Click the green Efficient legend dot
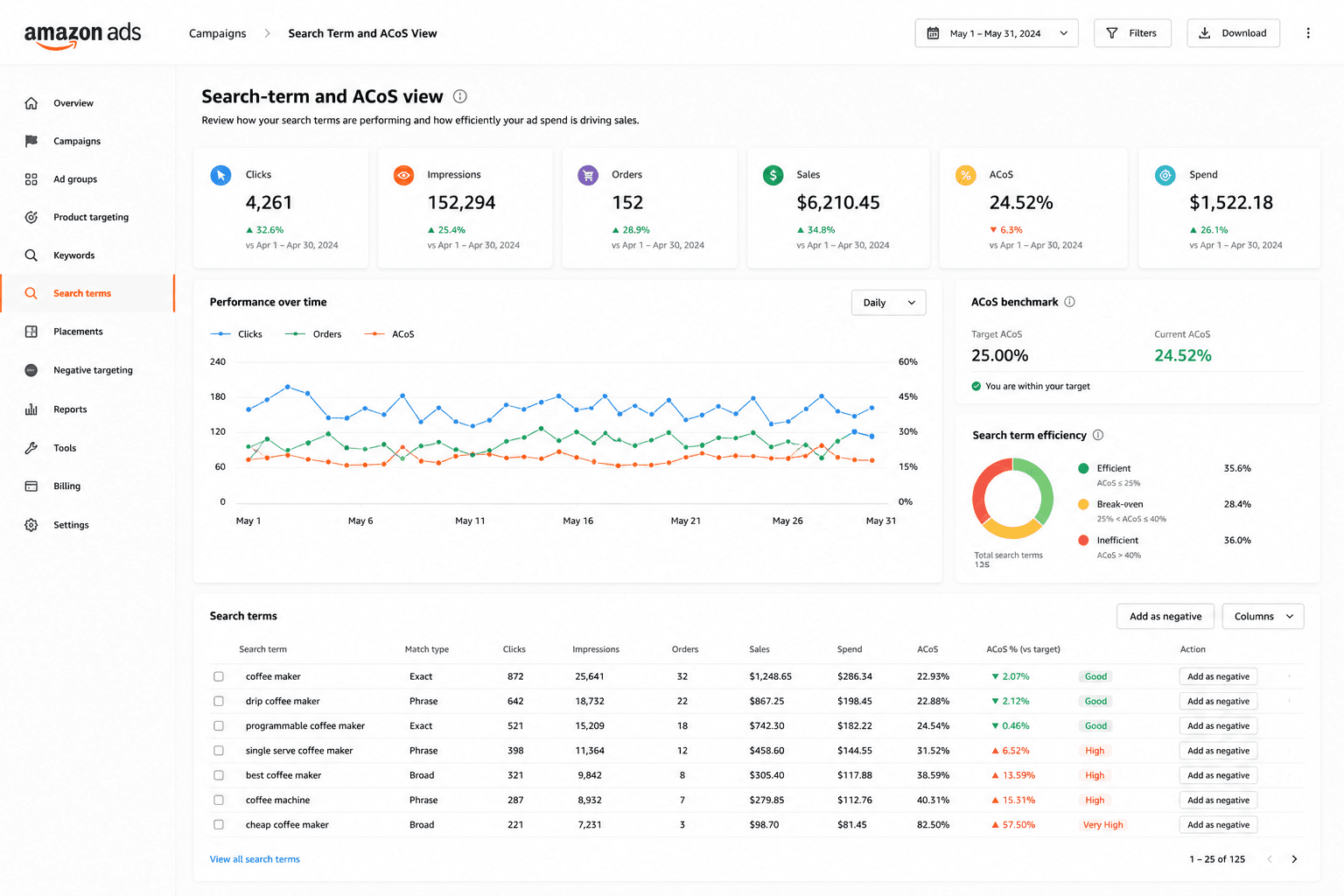The image size is (1344, 896). tap(1083, 468)
